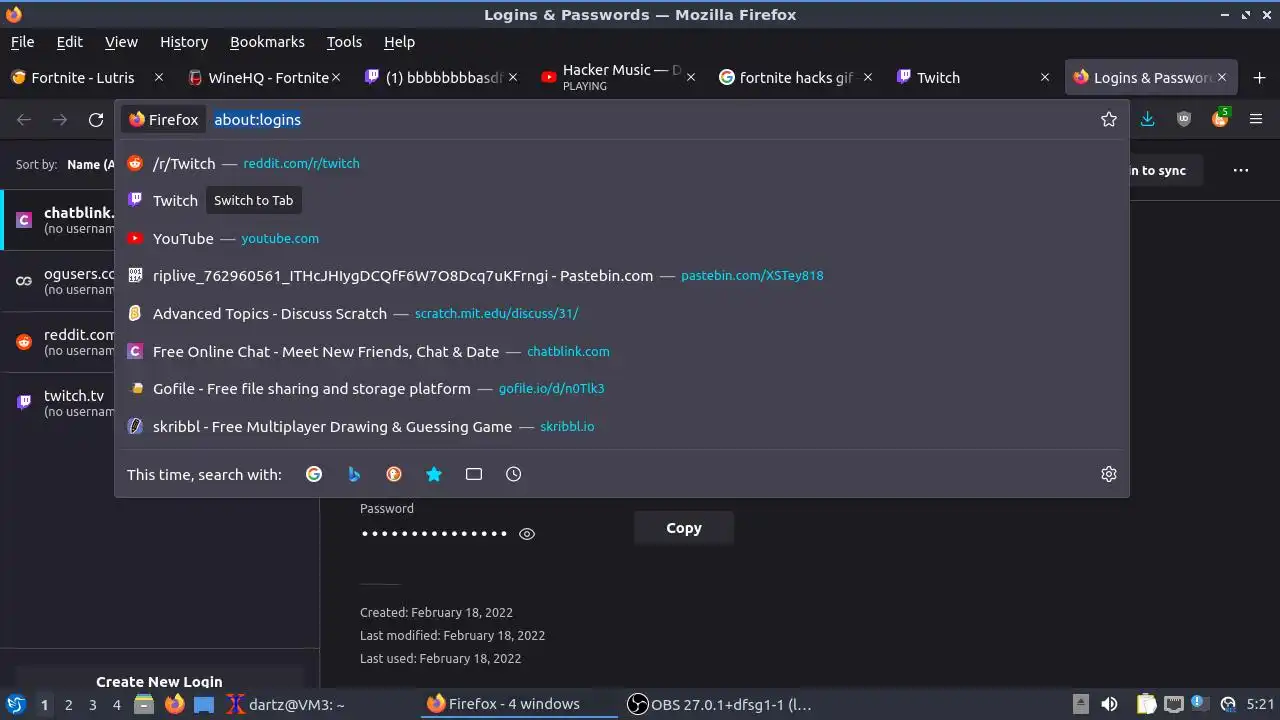The image size is (1280, 720).
Task: Open the History menu
Action: (184, 42)
